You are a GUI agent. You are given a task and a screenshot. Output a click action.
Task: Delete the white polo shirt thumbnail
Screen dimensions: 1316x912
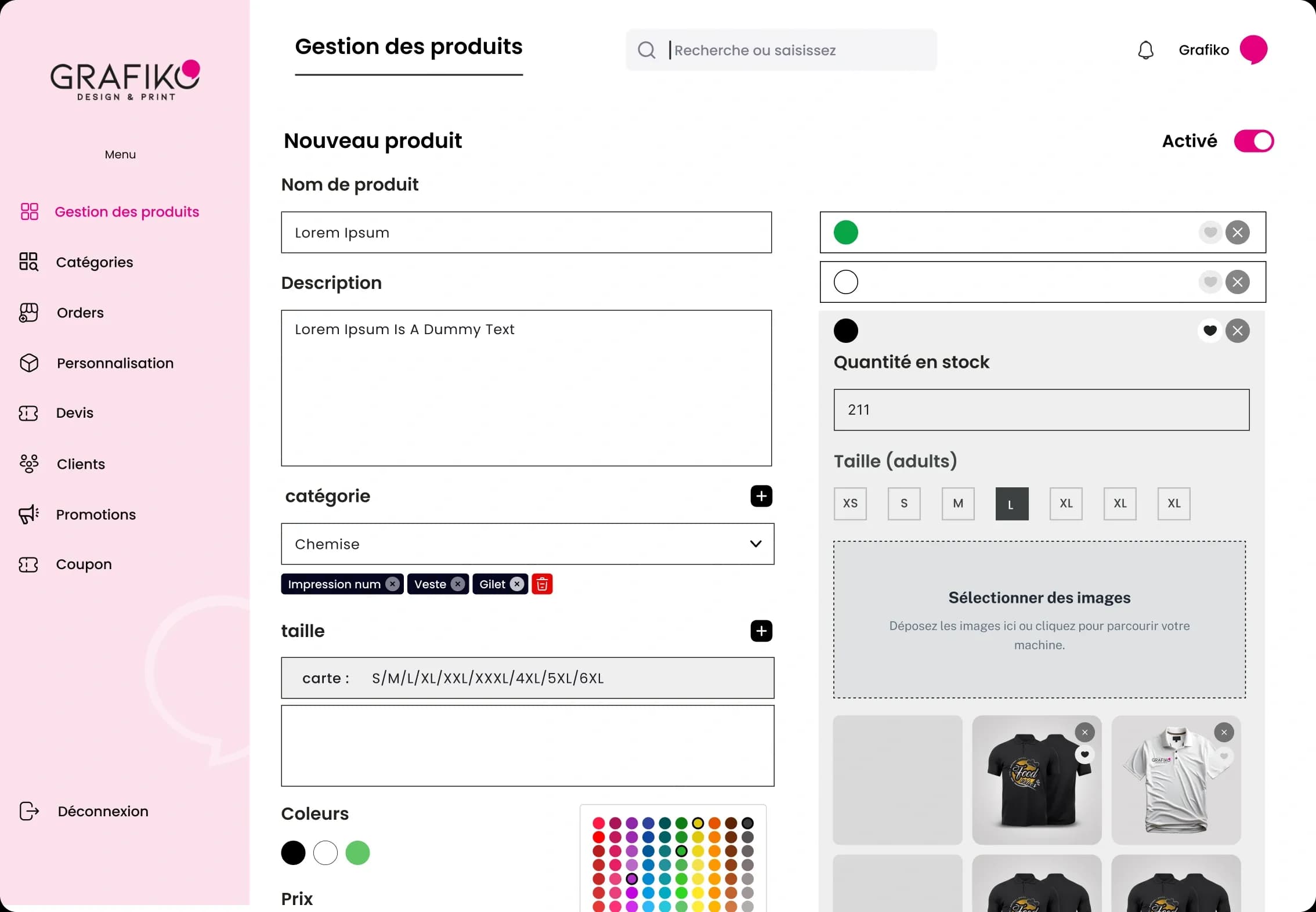tap(1224, 733)
